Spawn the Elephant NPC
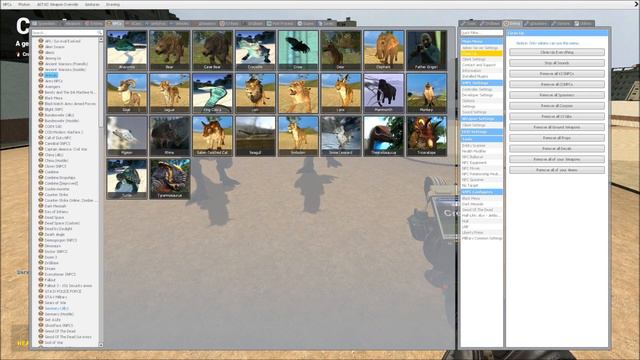 (x=384, y=50)
